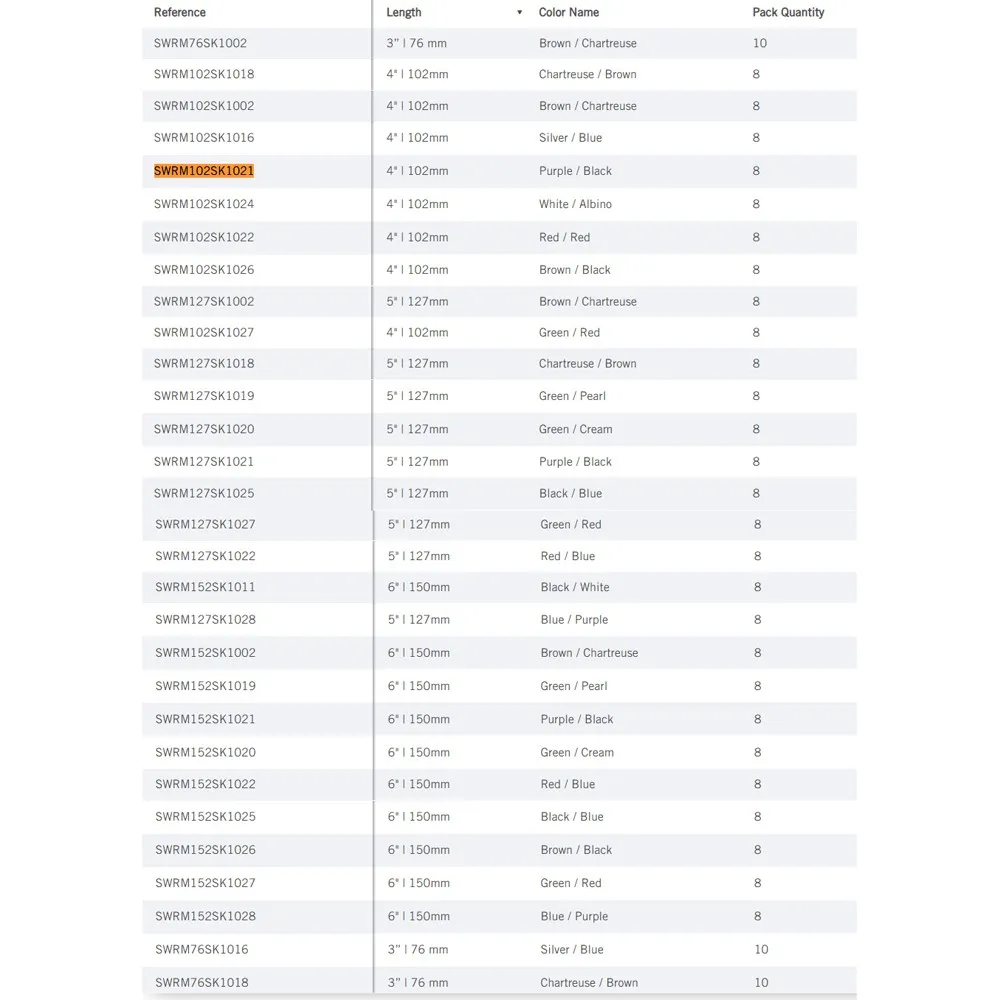Click White / Albino color name

[575, 204]
